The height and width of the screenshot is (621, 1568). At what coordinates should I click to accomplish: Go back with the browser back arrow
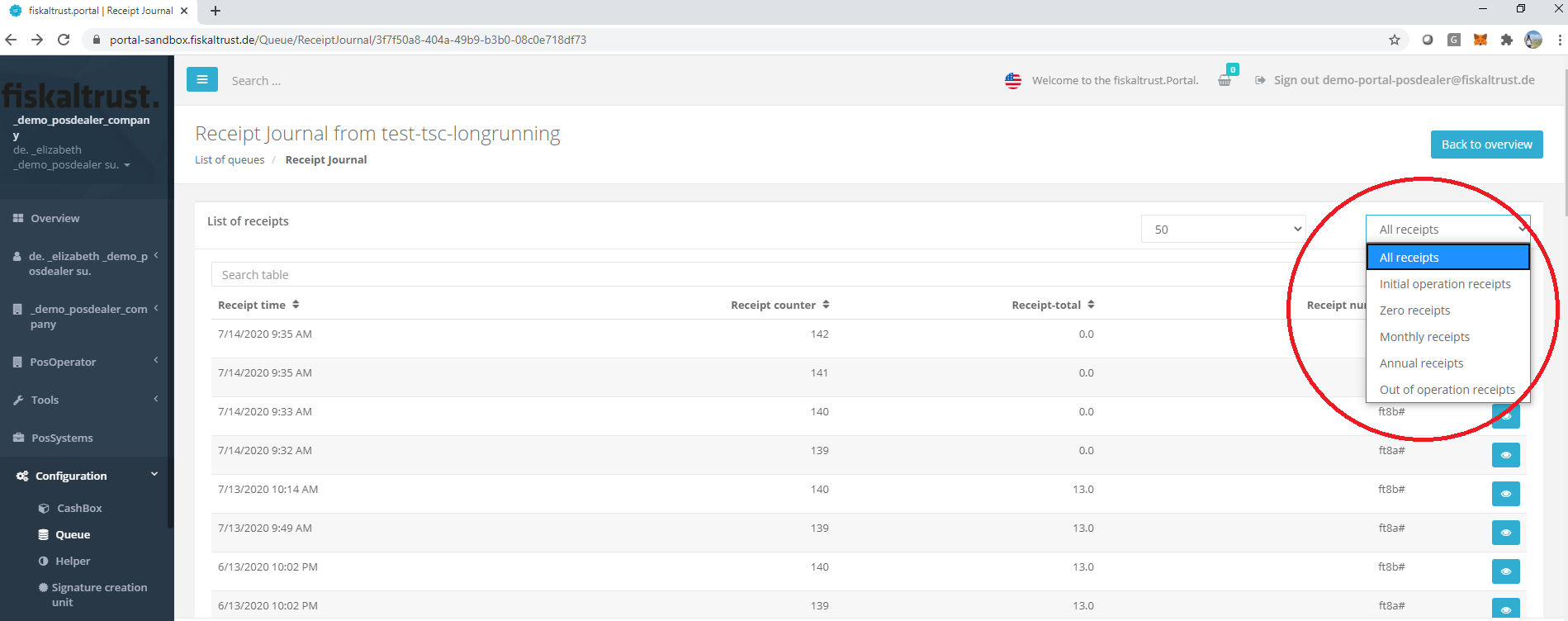(x=11, y=40)
